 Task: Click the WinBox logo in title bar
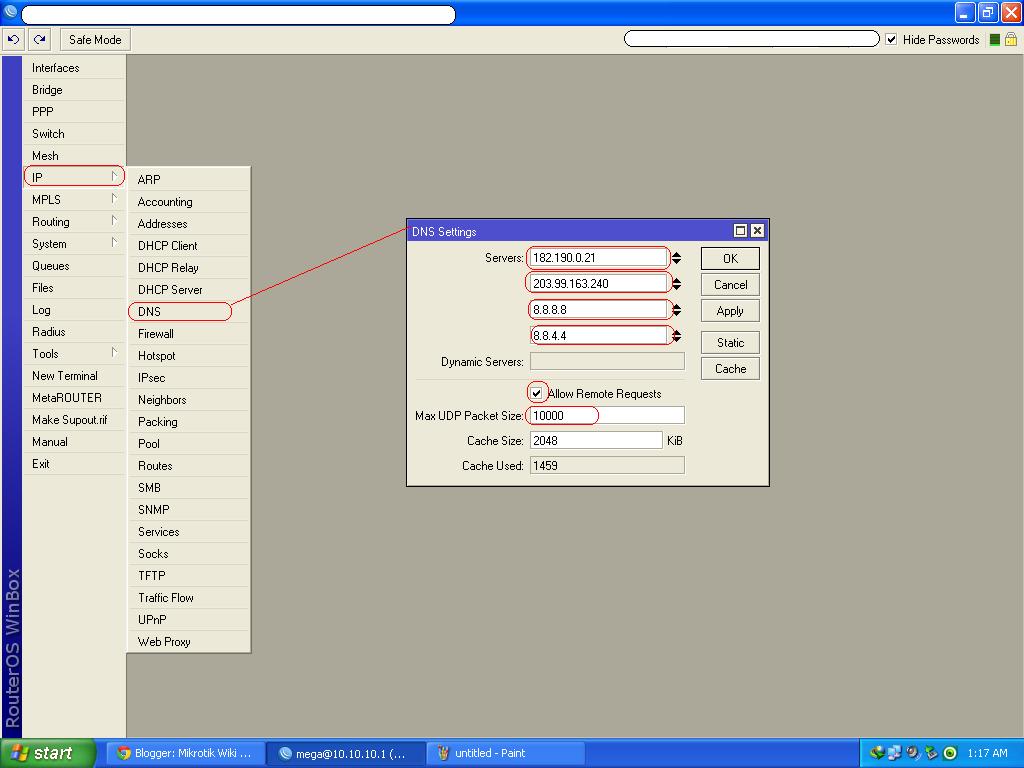click(10, 12)
